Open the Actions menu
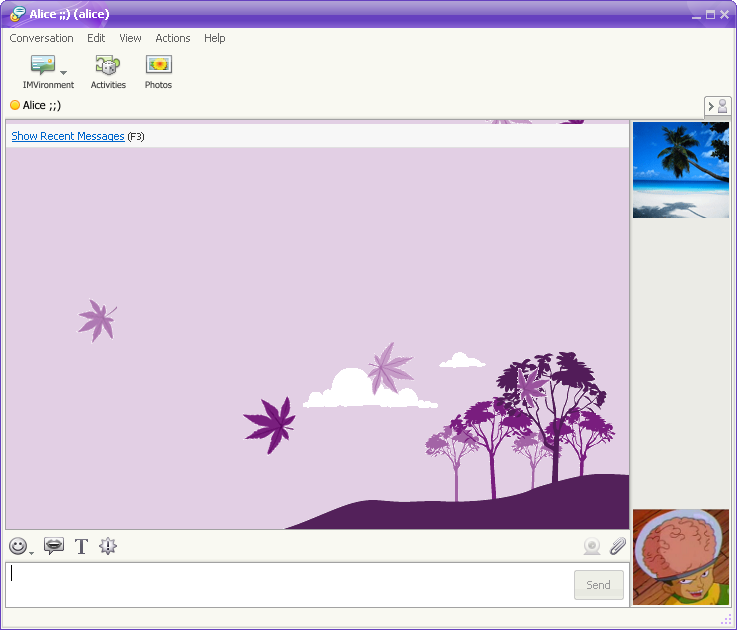Image resolution: width=737 pixels, height=630 pixels. 172,38
